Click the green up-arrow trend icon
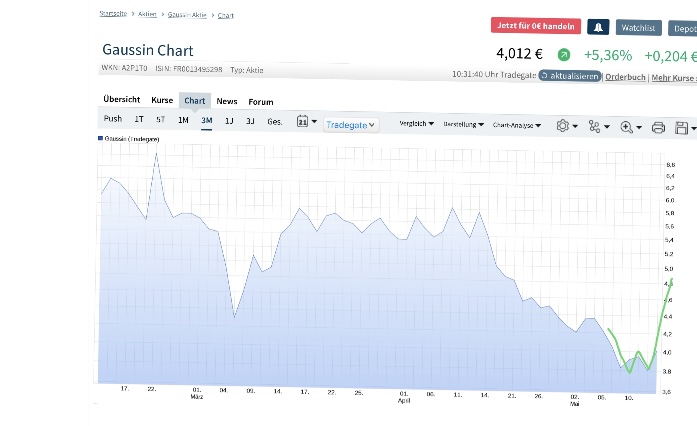 coord(564,55)
